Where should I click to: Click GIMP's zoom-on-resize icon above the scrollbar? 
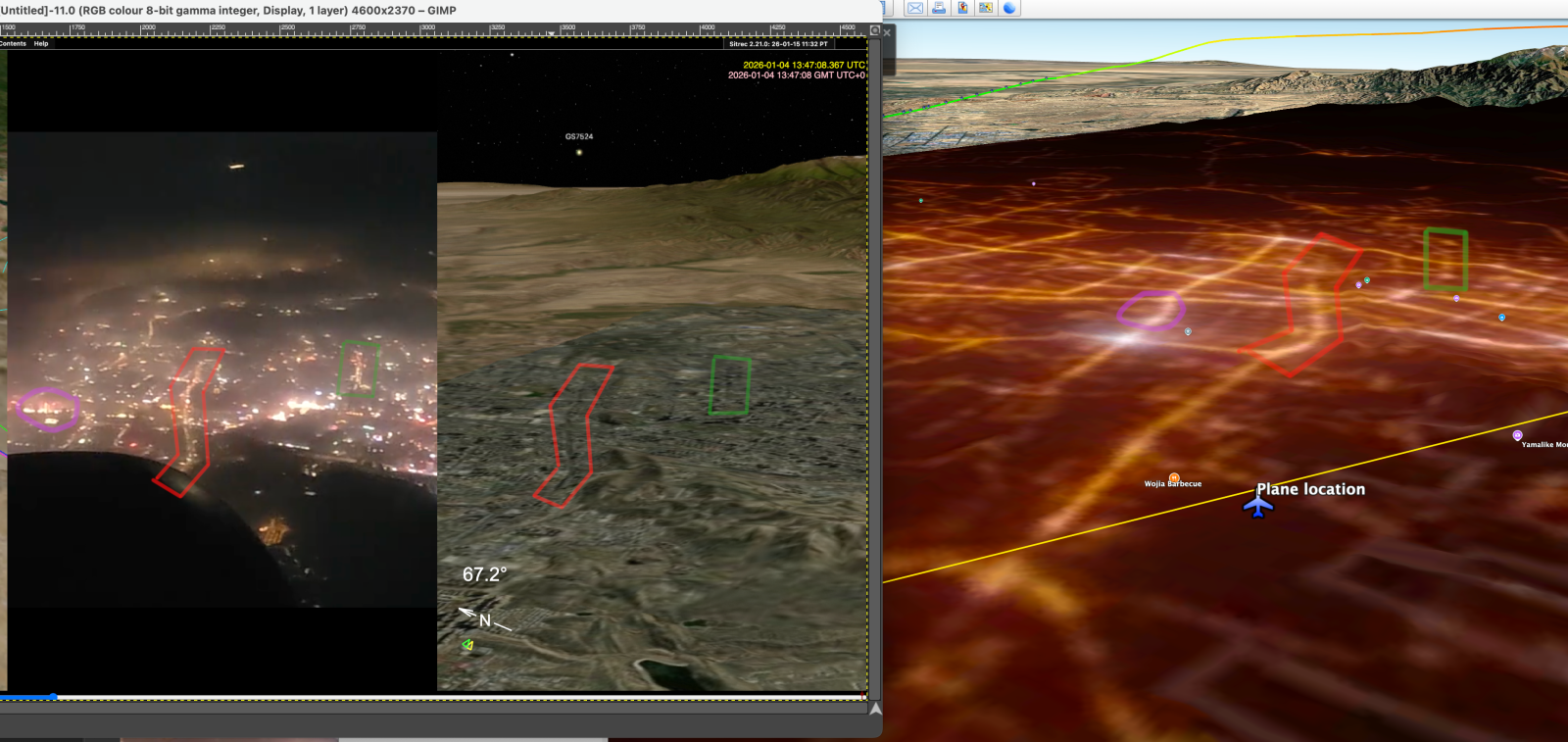click(x=875, y=30)
